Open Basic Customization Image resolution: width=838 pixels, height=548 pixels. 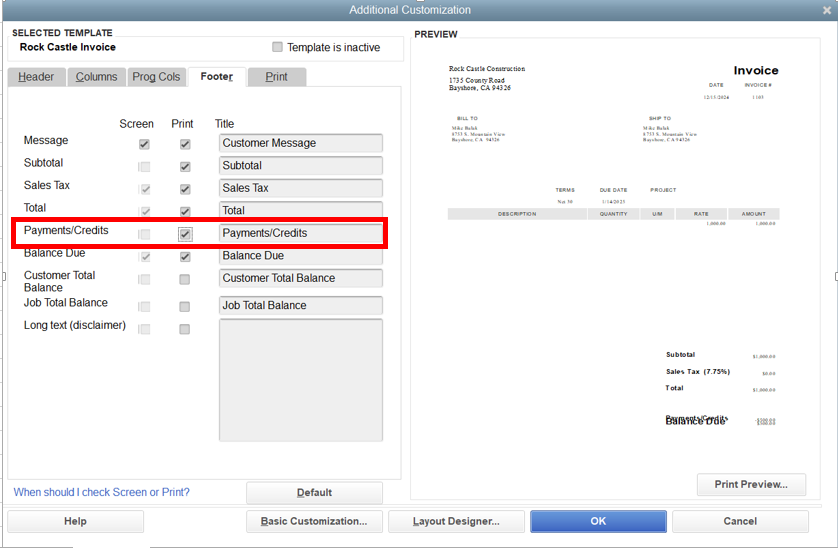tap(314, 521)
